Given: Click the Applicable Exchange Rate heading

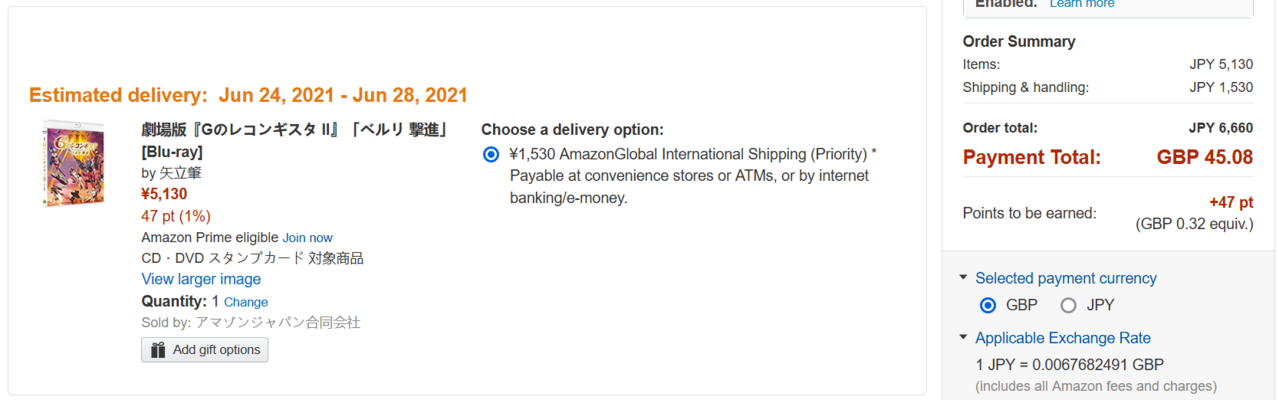Looking at the screenshot, I should (x=1062, y=338).
